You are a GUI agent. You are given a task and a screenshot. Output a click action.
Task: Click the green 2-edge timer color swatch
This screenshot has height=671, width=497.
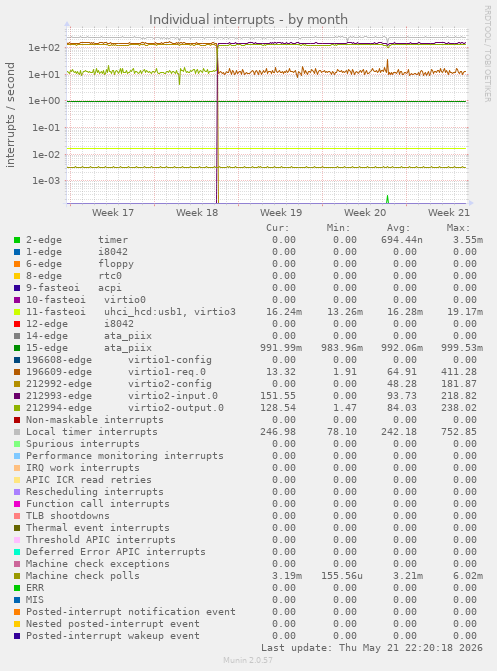(x=17, y=240)
